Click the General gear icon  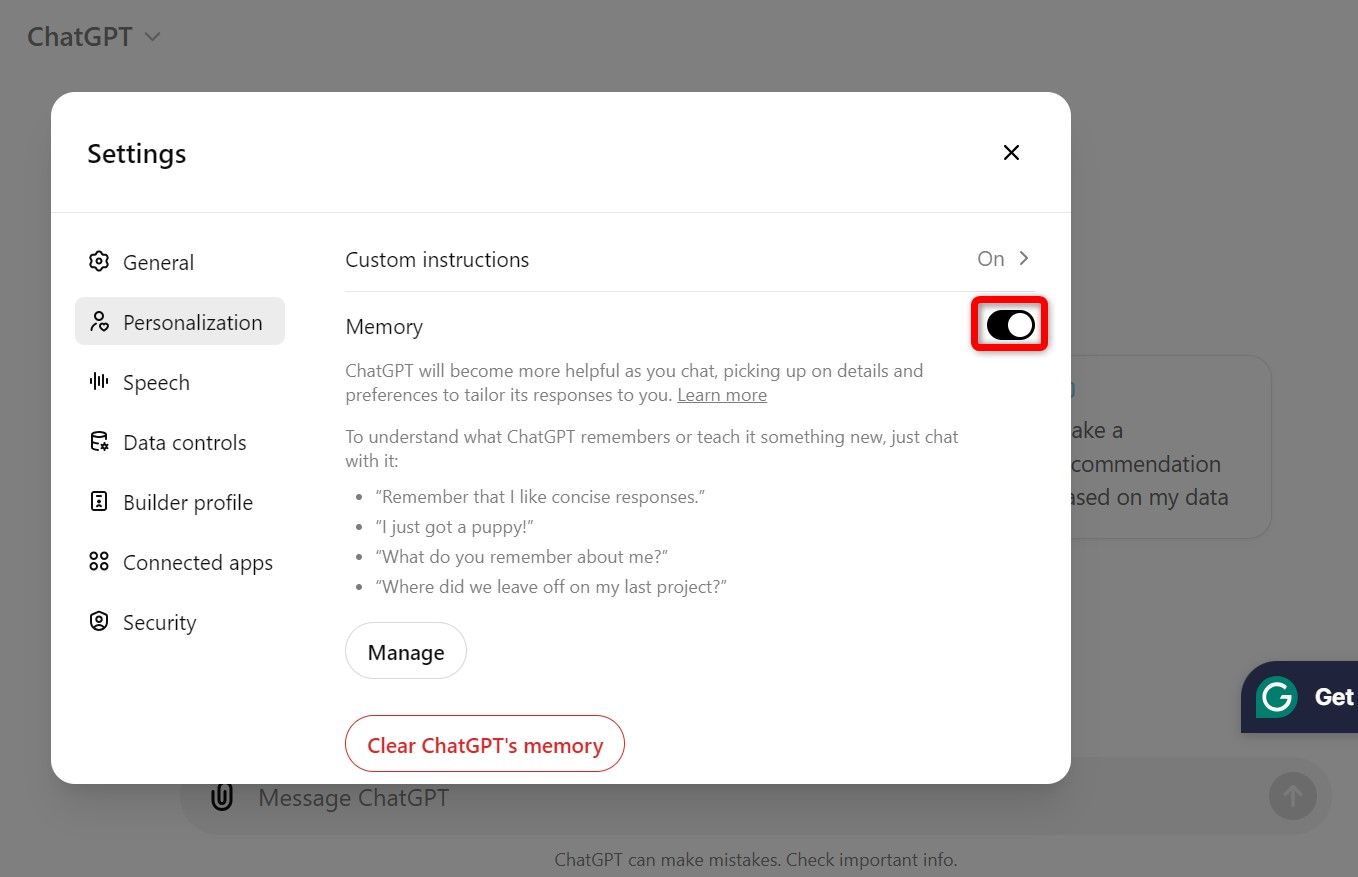(98, 262)
